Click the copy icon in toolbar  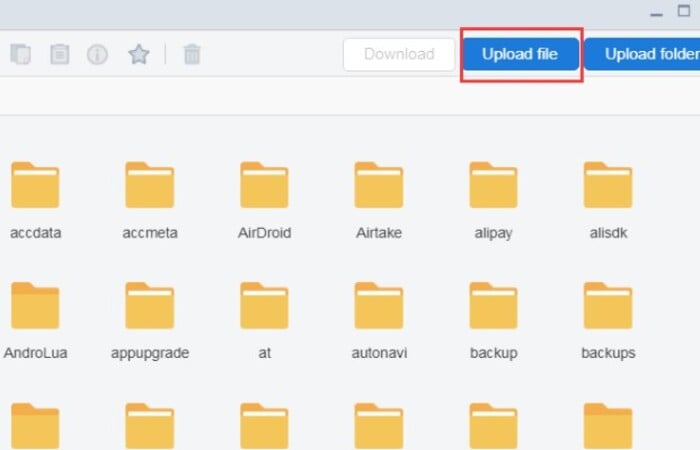click(21, 54)
